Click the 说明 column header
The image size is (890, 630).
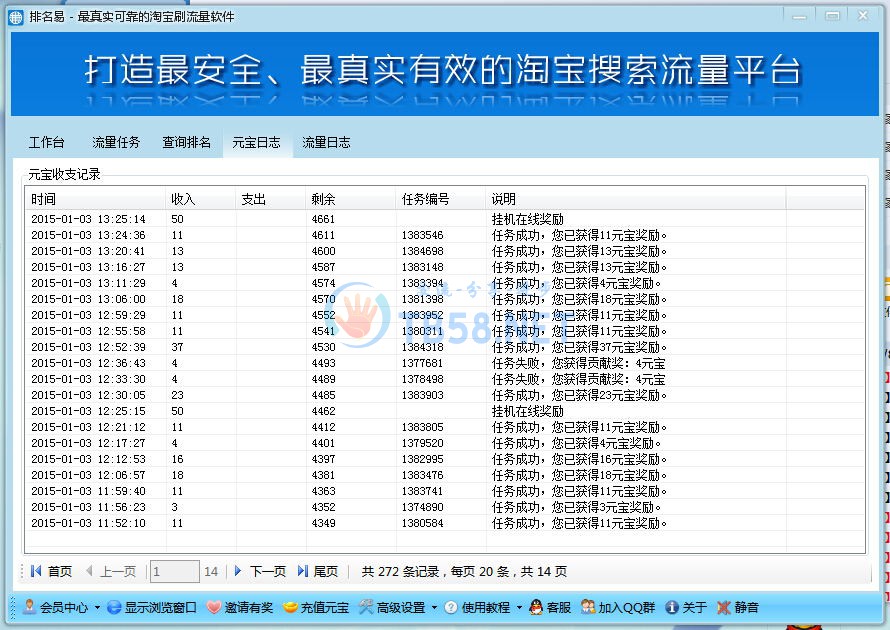(636, 199)
